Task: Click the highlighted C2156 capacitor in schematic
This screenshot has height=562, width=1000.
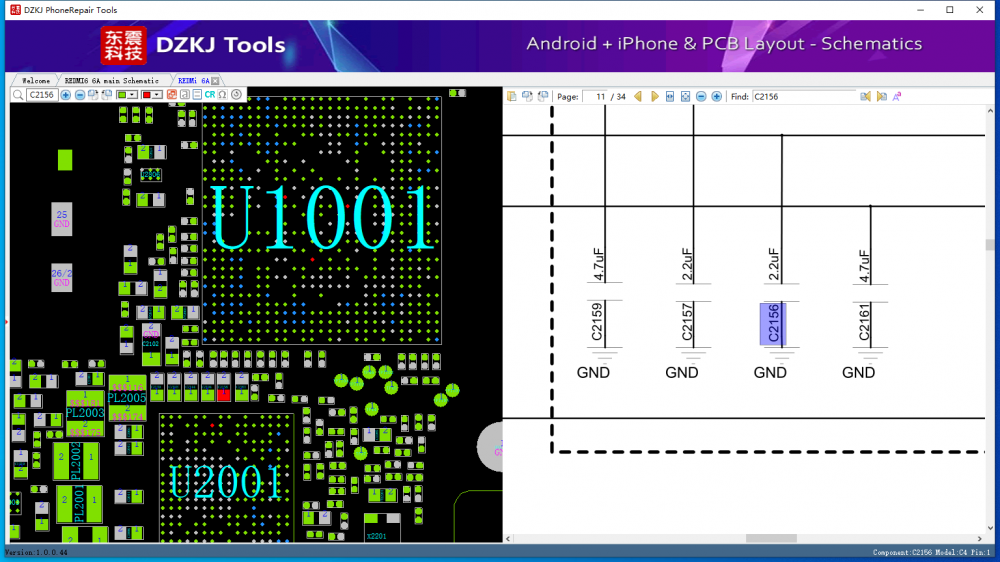Action: (773, 323)
